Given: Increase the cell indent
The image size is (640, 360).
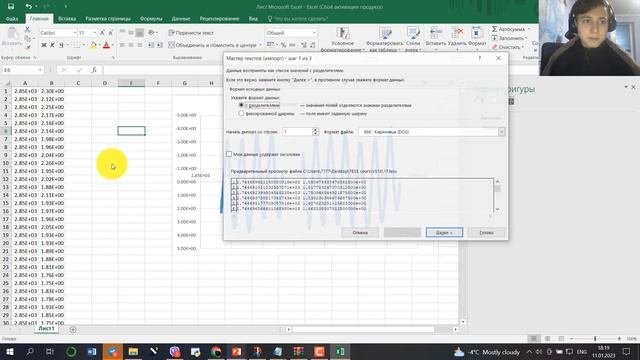Looking at the screenshot, I should (x=160, y=45).
